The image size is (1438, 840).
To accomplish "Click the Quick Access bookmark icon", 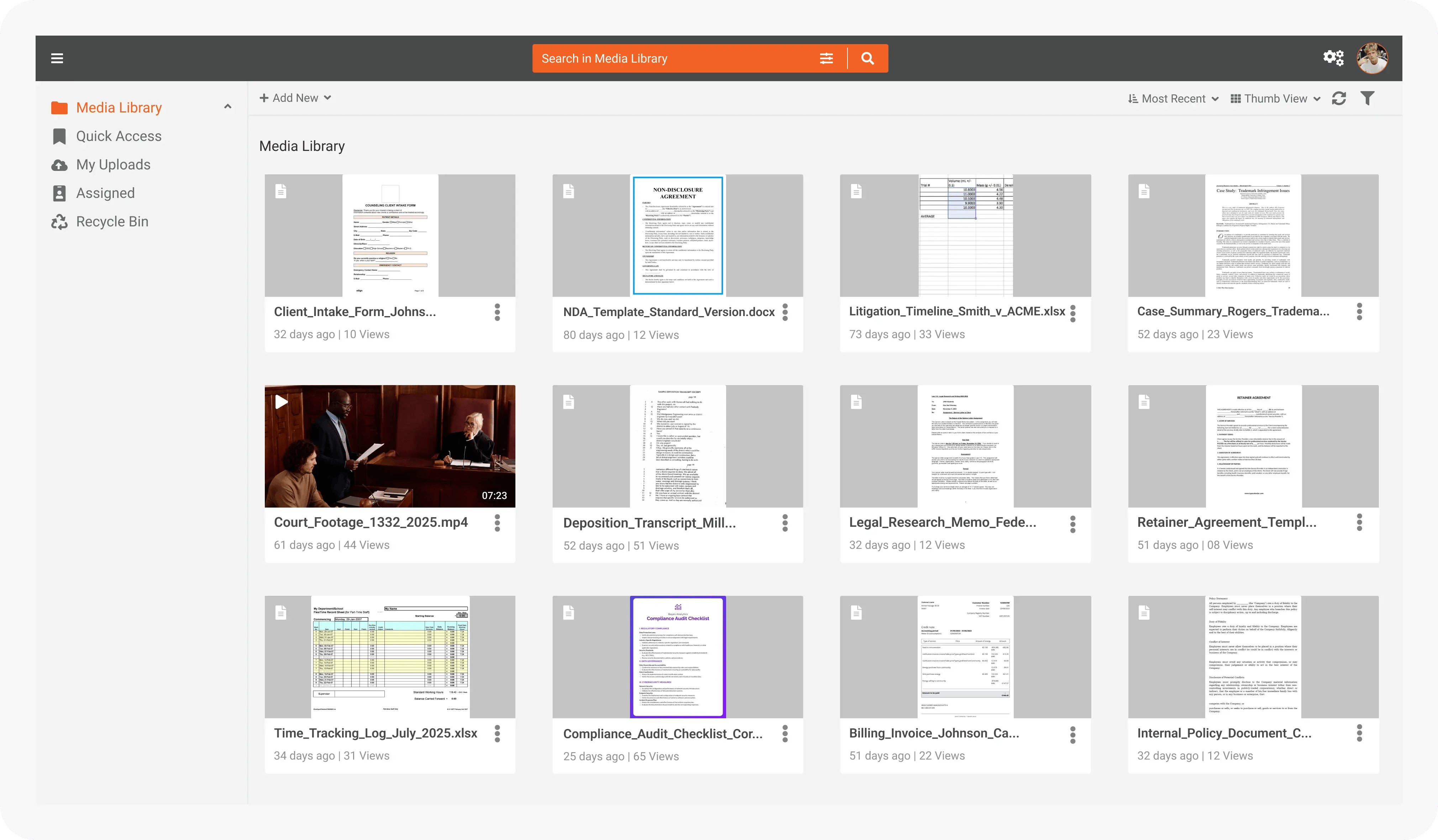I will [x=59, y=136].
